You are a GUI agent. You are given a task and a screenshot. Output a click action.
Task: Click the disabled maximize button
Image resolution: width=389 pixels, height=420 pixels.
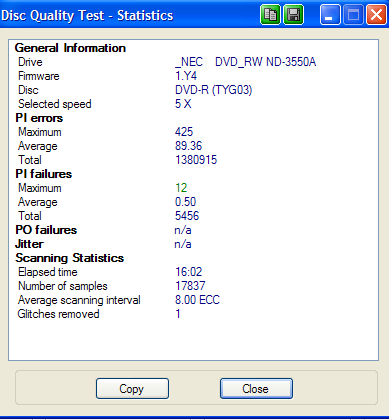click(x=353, y=15)
